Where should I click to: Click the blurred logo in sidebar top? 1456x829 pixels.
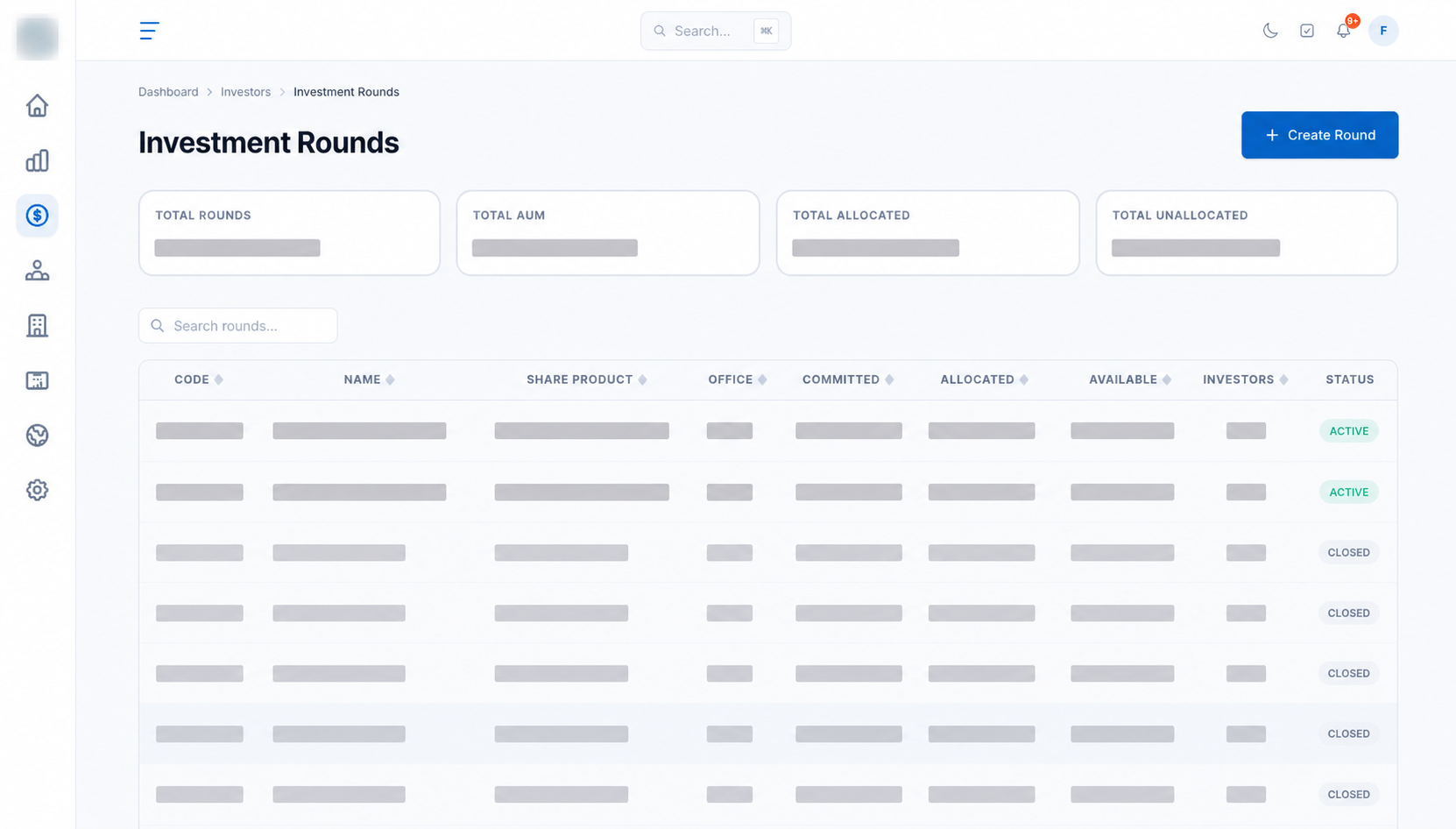(x=37, y=38)
